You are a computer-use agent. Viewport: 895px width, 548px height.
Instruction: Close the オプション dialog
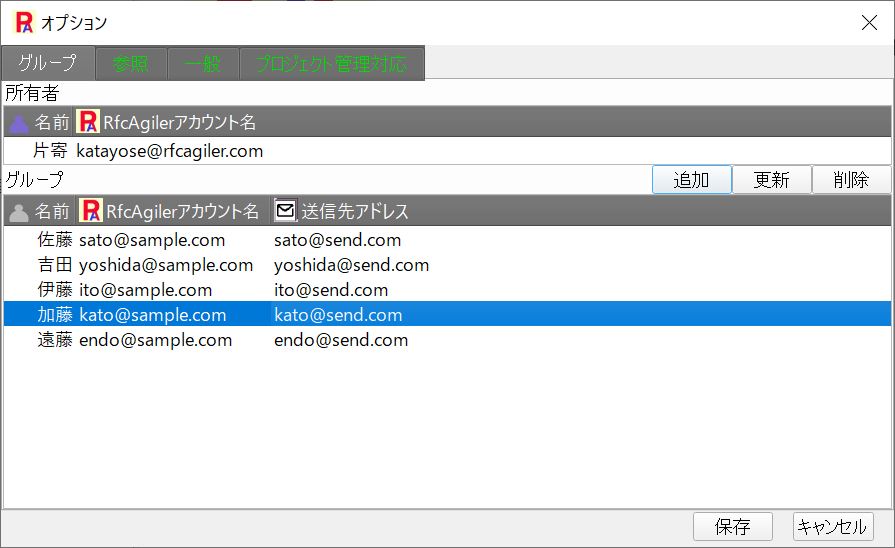click(x=869, y=22)
